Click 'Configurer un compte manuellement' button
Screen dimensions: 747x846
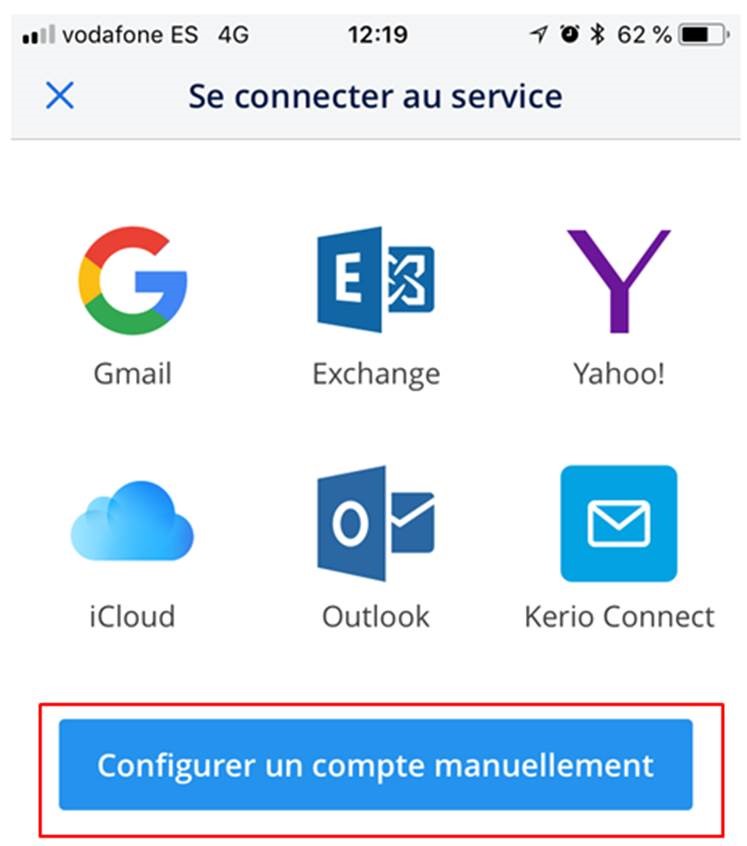click(375, 765)
